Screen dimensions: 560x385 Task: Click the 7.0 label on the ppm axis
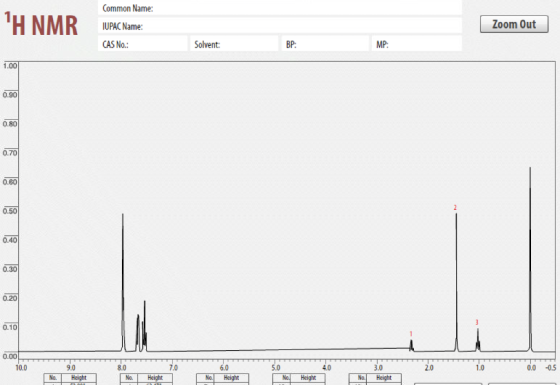[x=173, y=368]
